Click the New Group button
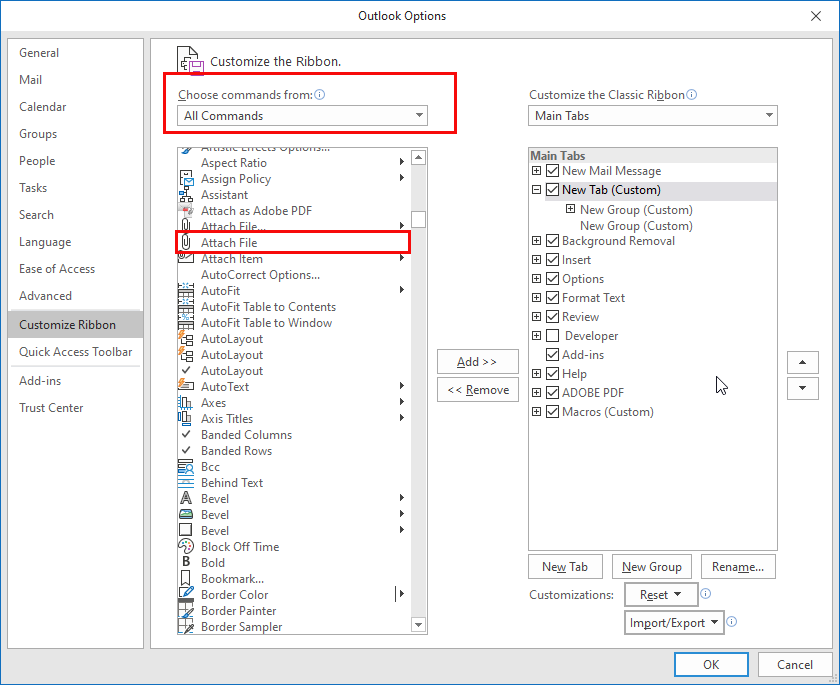 click(x=651, y=567)
